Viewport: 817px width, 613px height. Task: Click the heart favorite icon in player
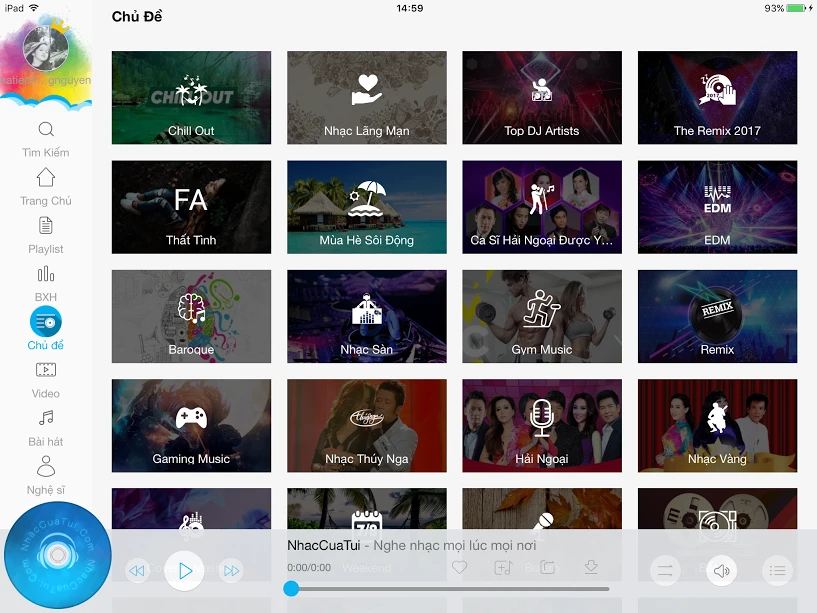459,568
